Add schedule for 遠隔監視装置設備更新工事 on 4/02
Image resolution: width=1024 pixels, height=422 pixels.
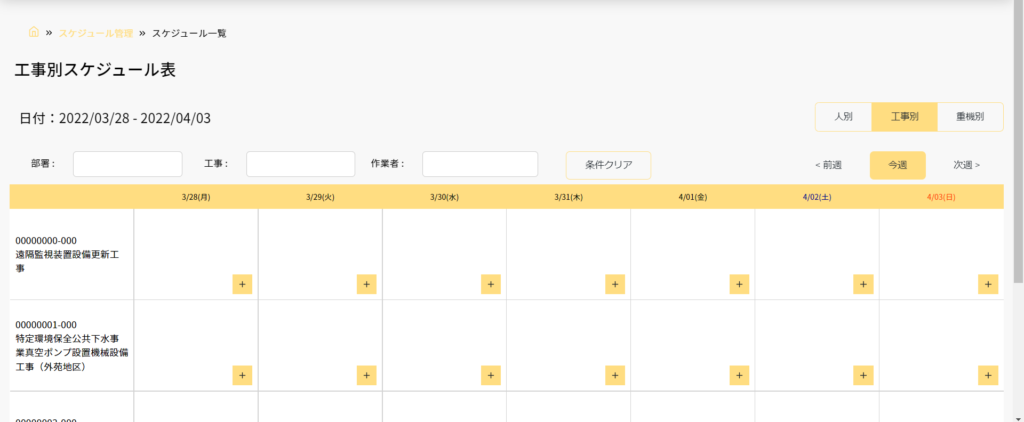[x=863, y=284]
